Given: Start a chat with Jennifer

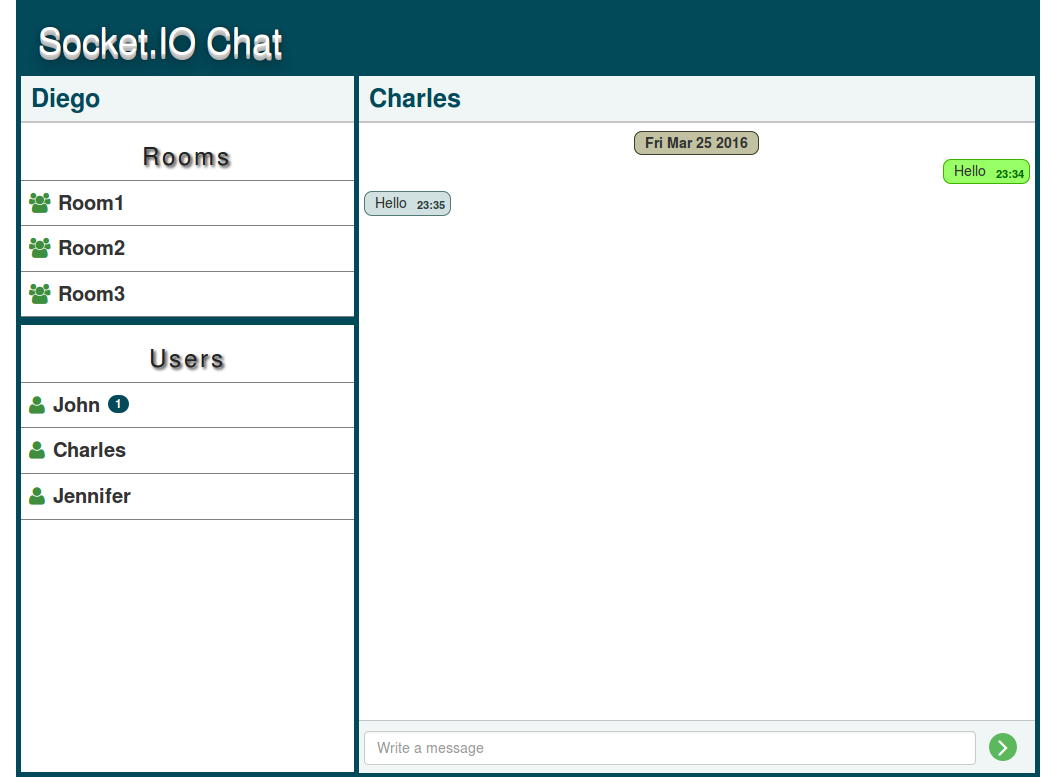Looking at the screenshot, I should [x=187, y=496].
